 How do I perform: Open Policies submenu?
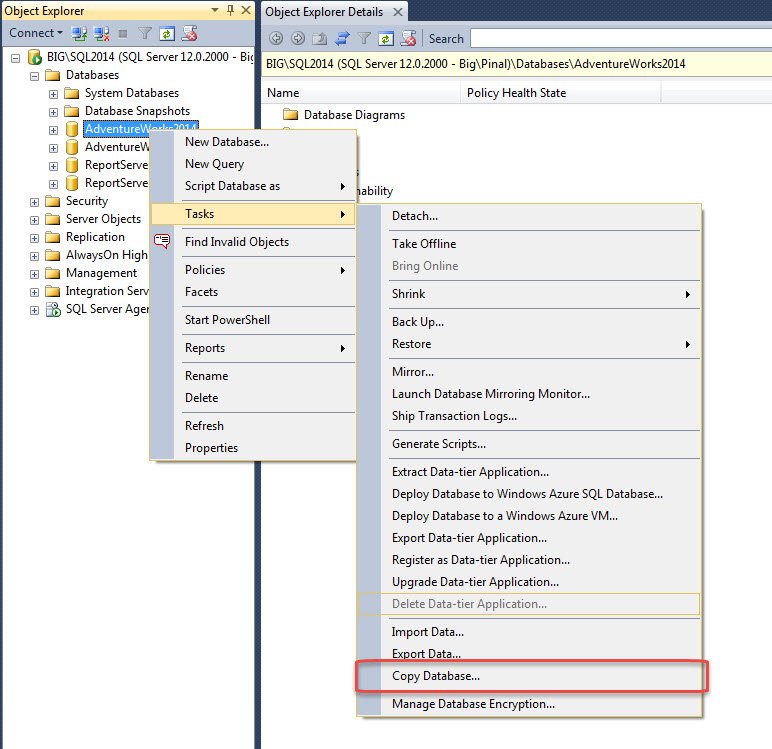point(253,270)
